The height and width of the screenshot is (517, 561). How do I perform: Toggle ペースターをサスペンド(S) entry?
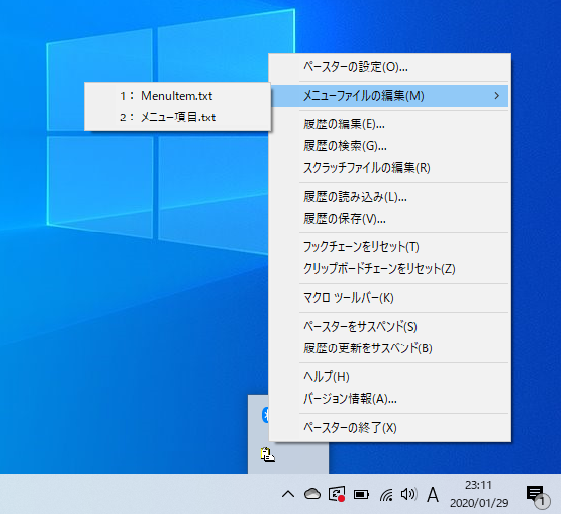(x=389, y=326)
